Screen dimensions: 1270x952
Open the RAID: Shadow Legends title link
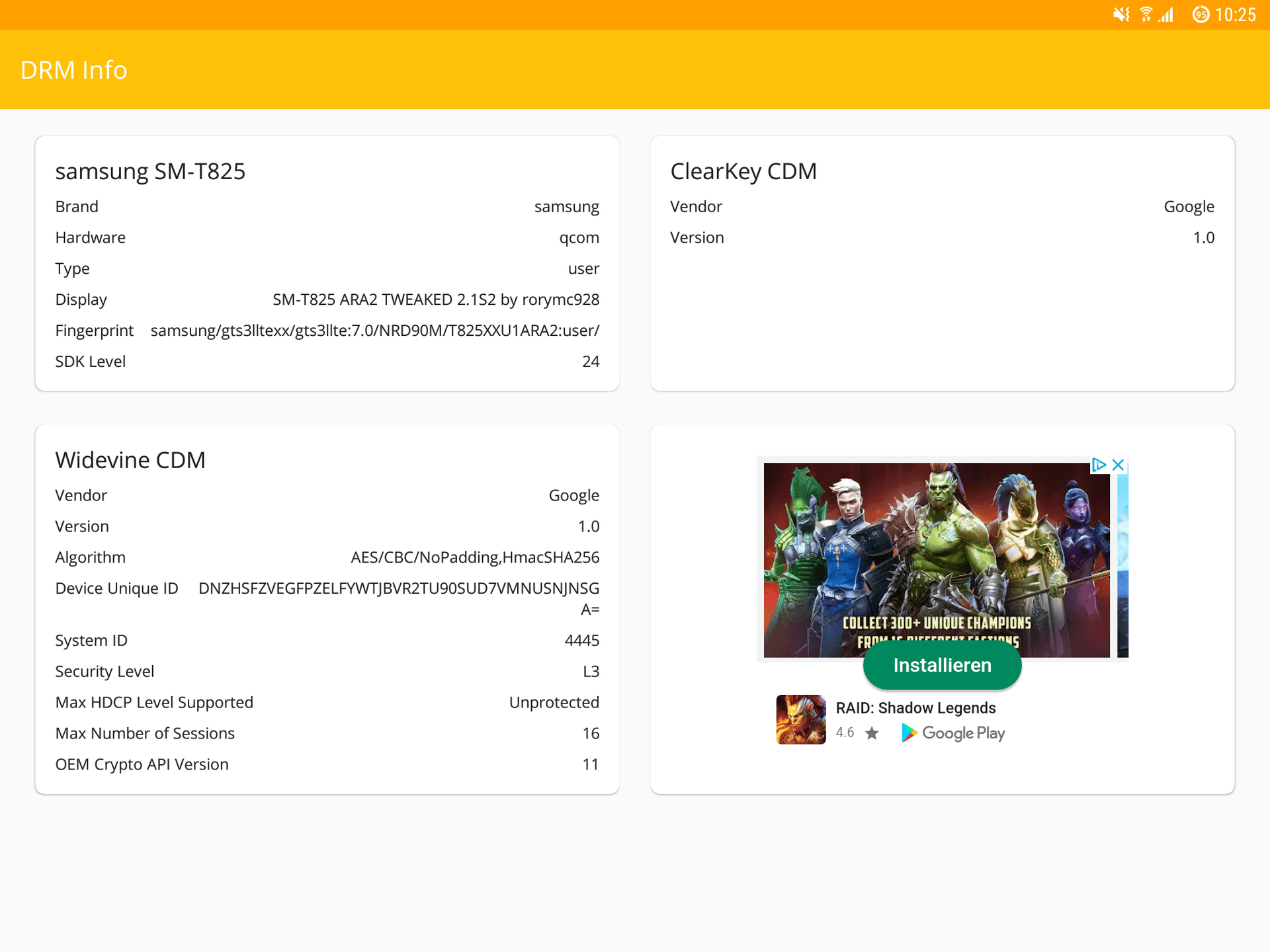pyautogui.click(x=915, y=708)
